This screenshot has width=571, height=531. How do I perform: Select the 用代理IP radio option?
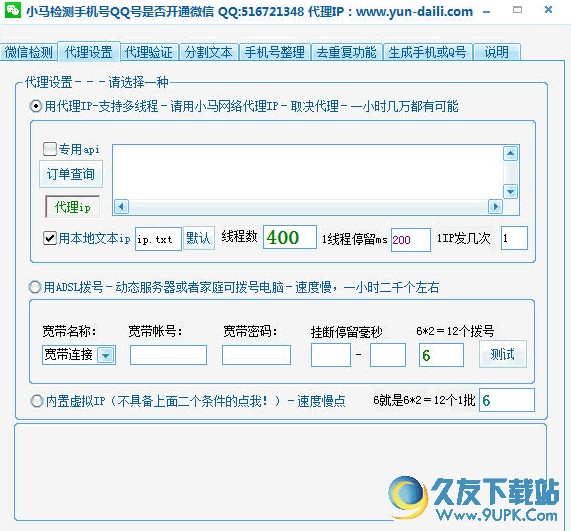point(36,106)
